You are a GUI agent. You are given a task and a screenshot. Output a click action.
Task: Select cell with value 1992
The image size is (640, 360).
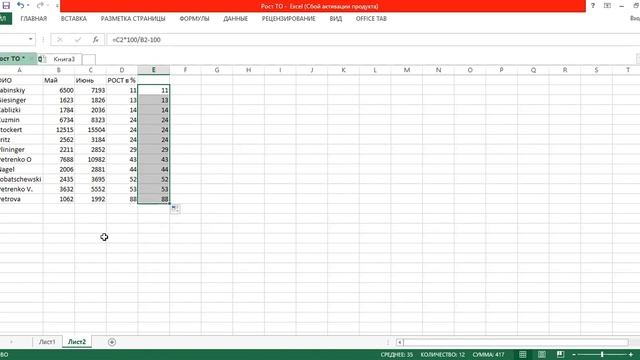tap(90, 199)
